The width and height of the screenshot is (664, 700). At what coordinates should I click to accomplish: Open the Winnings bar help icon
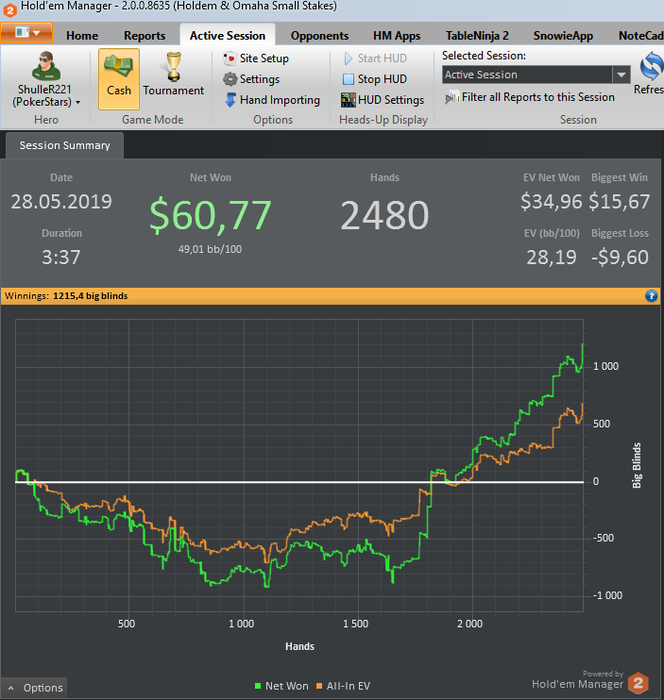pos(651,296)
